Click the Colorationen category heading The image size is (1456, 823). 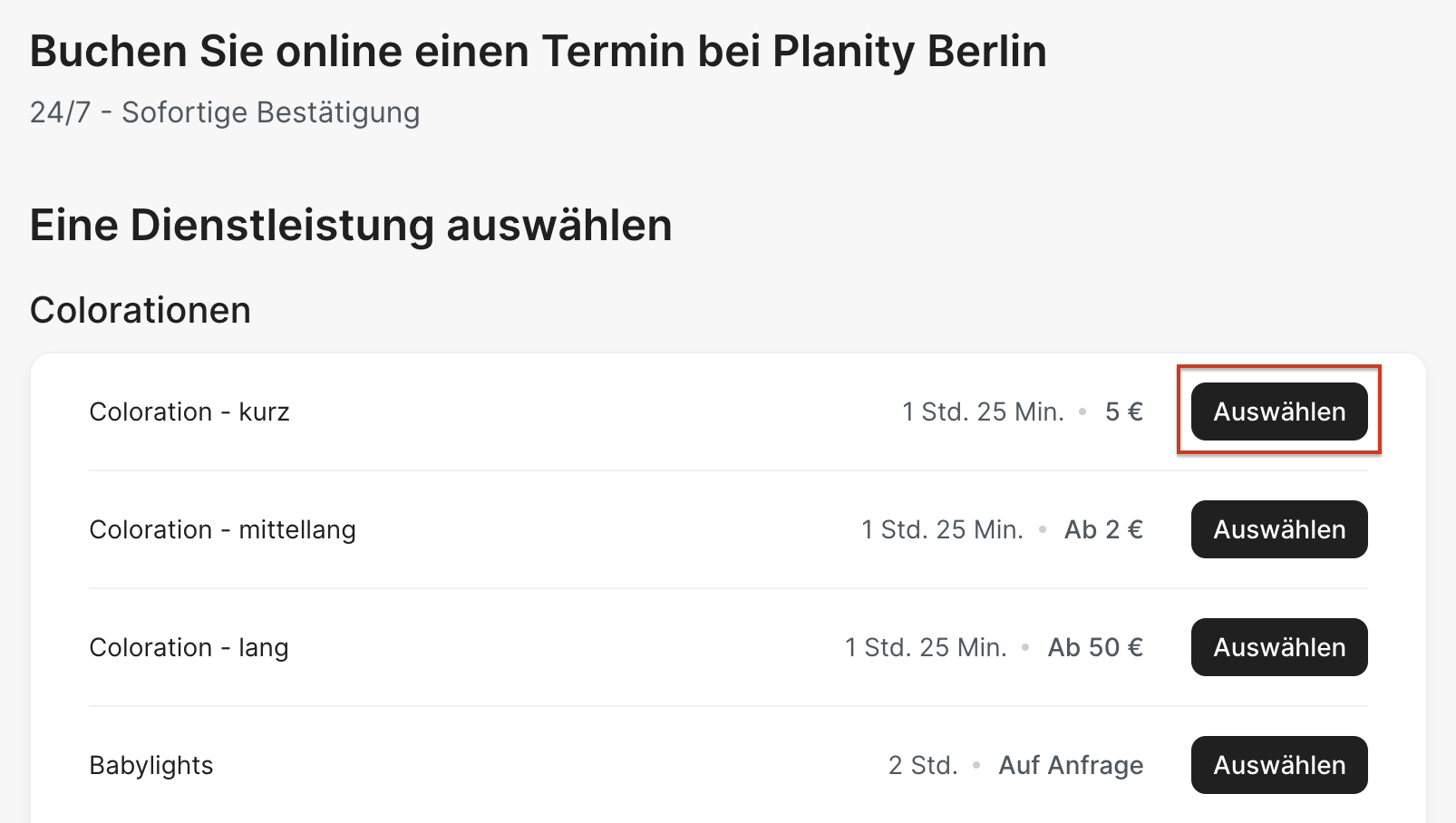click(141, 310)
